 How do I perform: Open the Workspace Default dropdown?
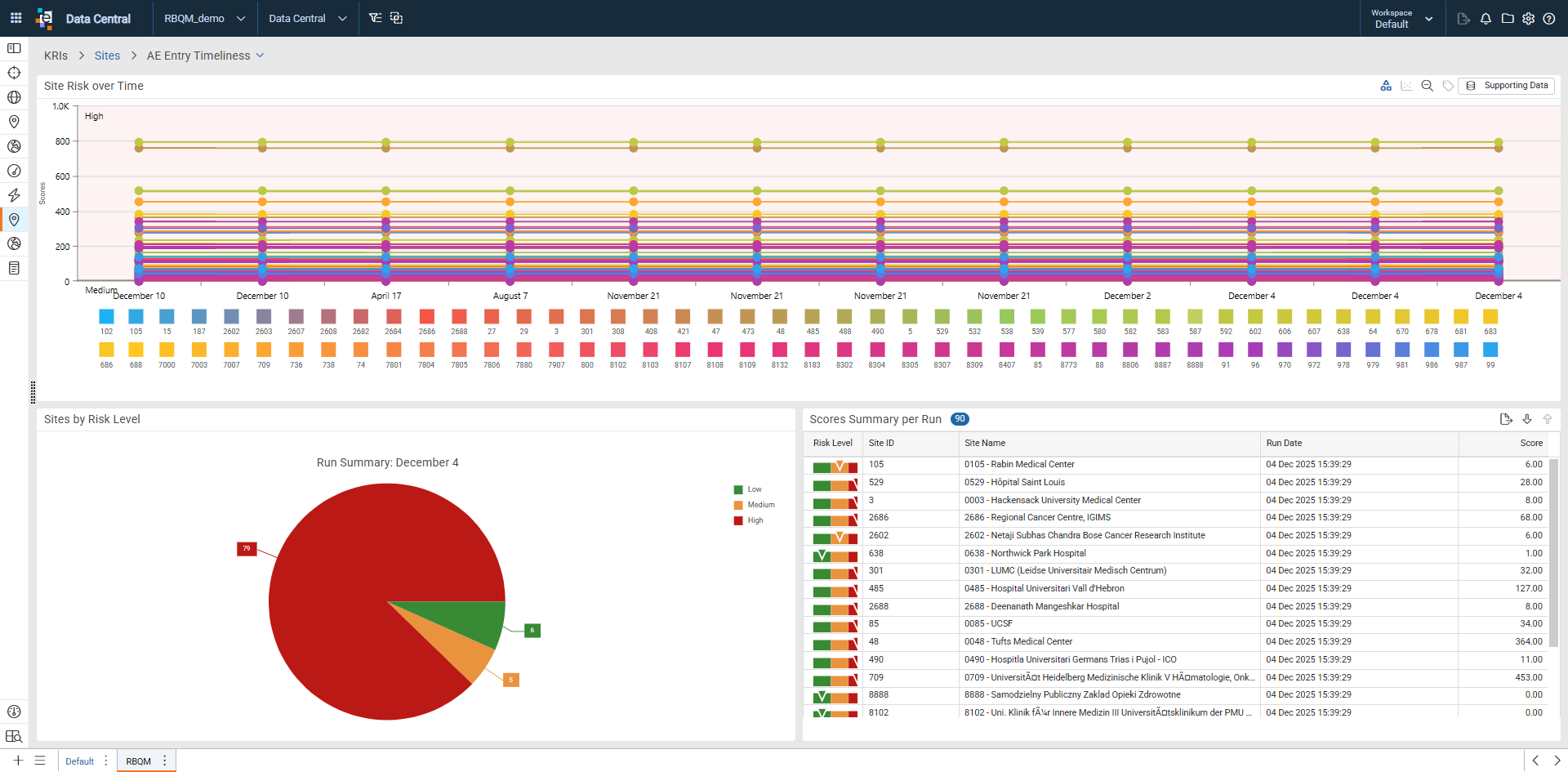pos(1402,18)
